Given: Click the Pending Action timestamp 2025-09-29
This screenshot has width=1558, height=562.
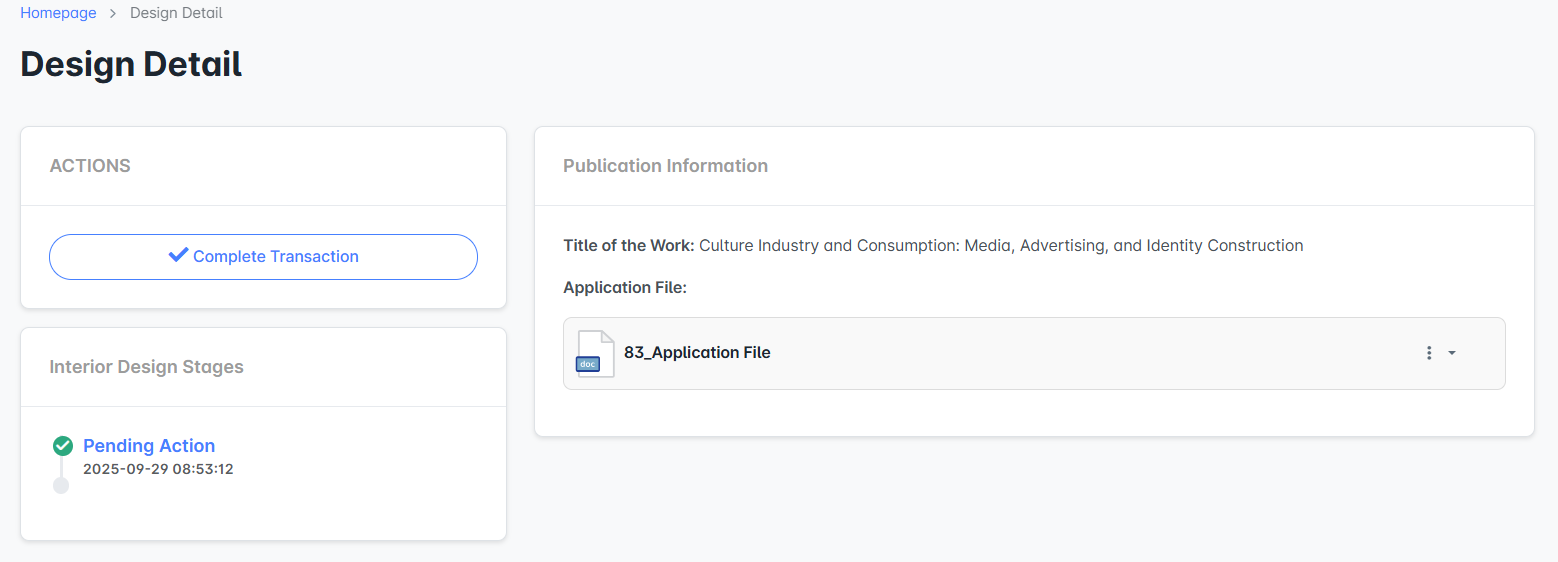Looking at the screenshot, I should 158,469.
